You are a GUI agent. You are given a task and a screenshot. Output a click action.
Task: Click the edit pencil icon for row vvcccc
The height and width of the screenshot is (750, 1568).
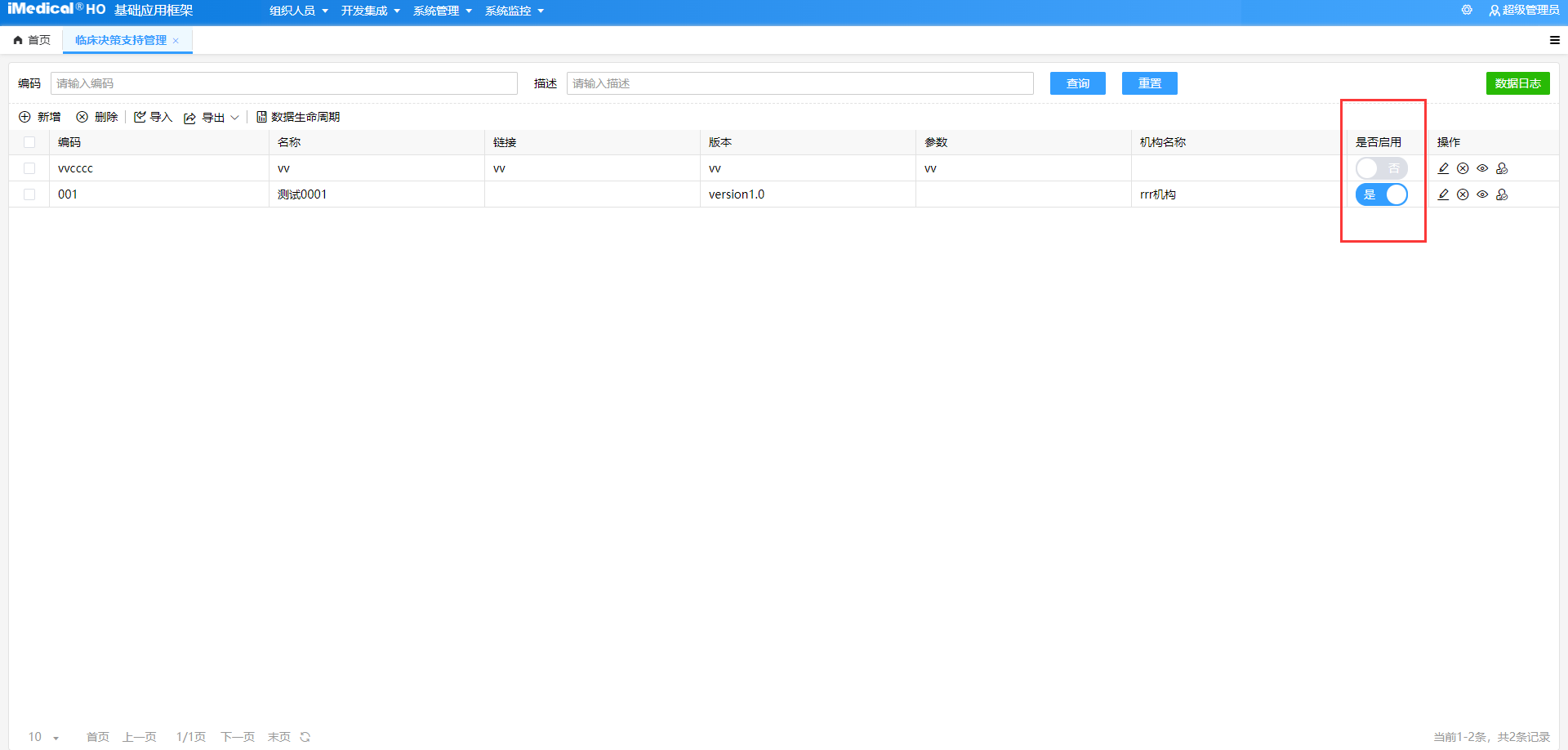[x=1443, y=168]
